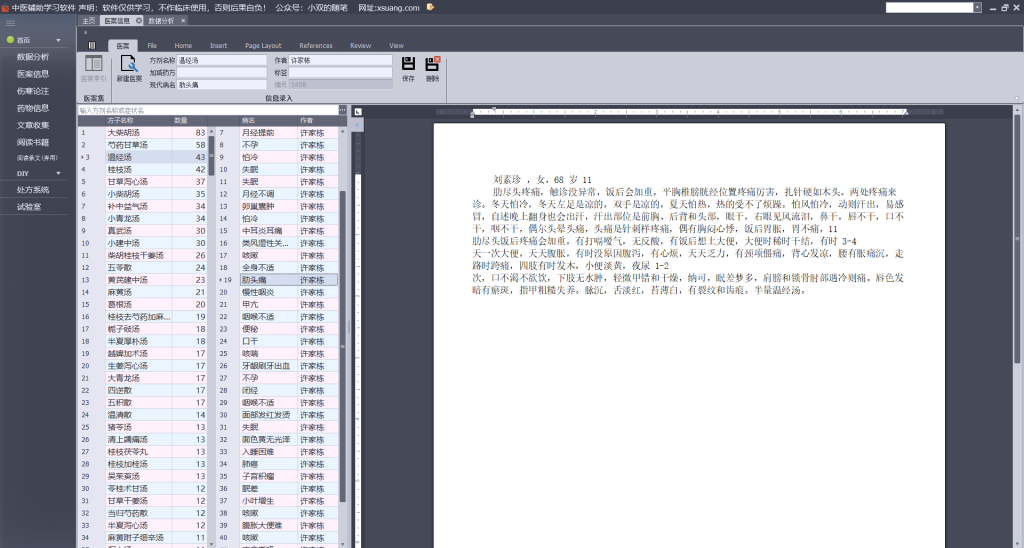Expand the 首页 sidebar dropdown
The image size is (1024, 548).
[x=58, y=40]
